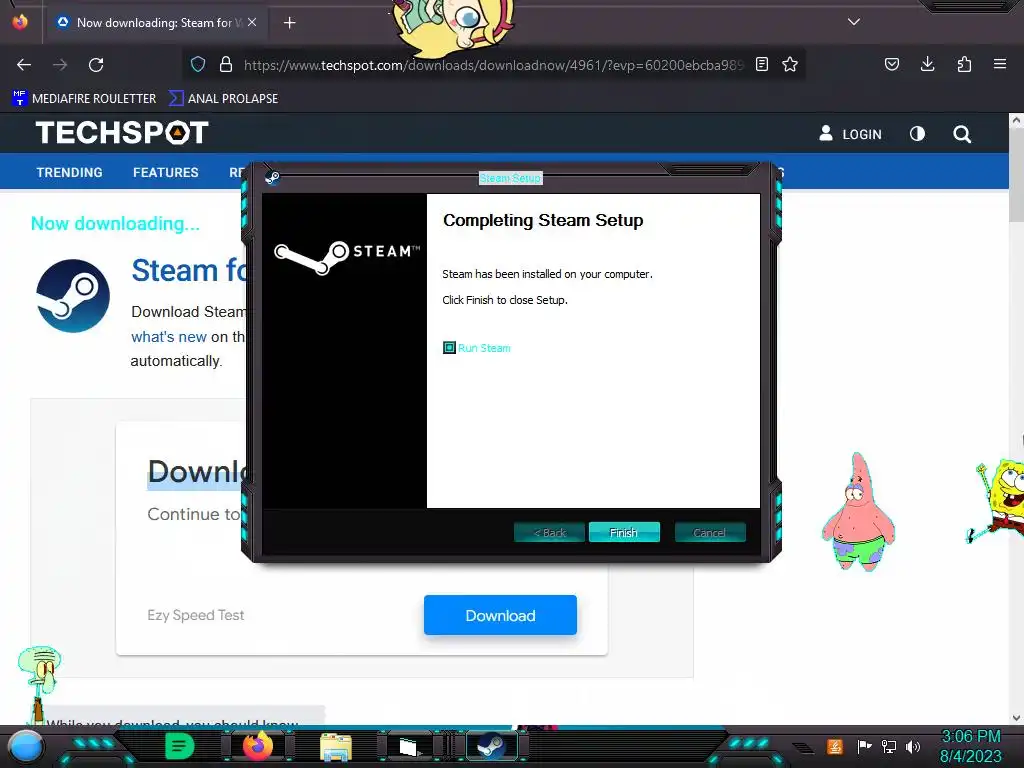The image size is (1024, 768).
Task: Click the Now downloading... heading
Action: (x=116, y=223)
